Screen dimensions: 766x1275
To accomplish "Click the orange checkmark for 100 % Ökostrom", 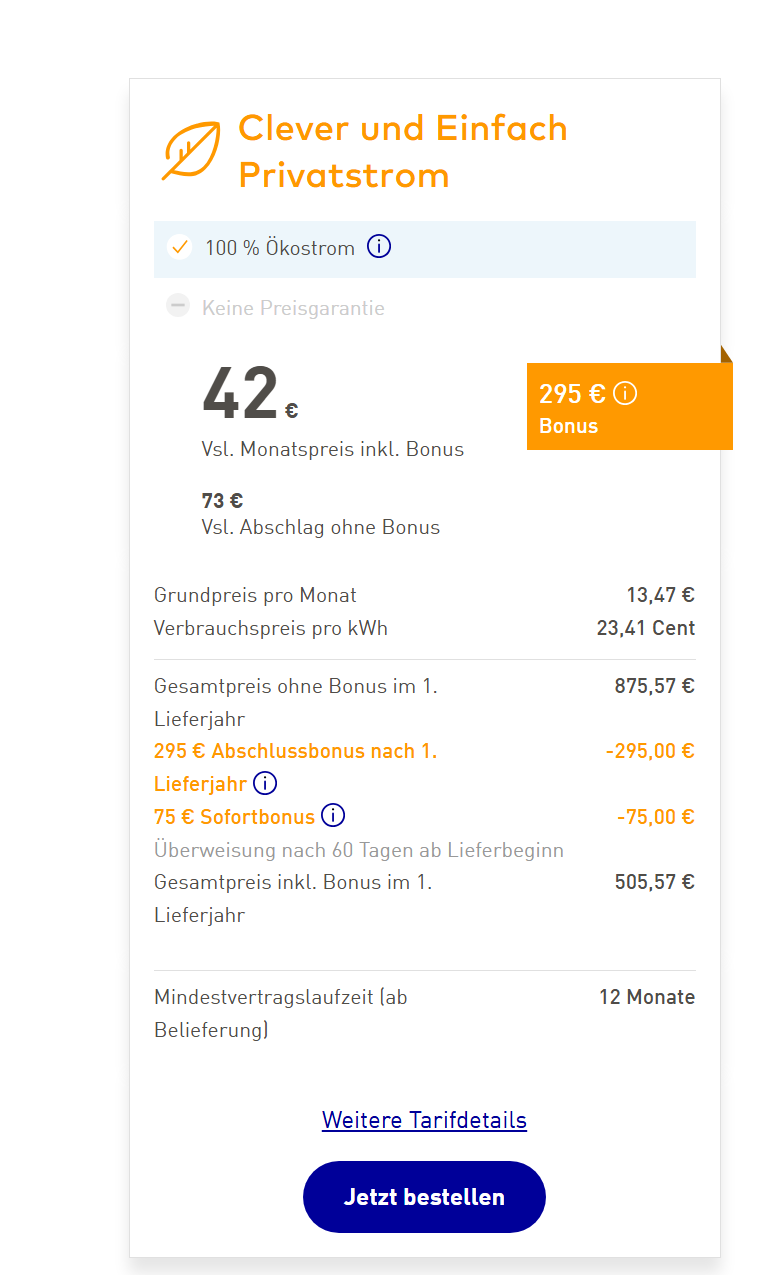I will click(x=179, y=247).
